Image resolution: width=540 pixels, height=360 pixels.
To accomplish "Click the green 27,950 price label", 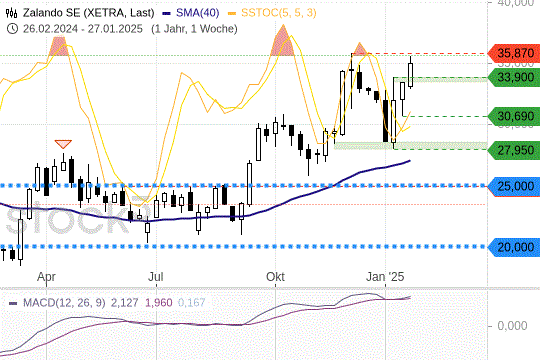I will [x=514, y=151].
